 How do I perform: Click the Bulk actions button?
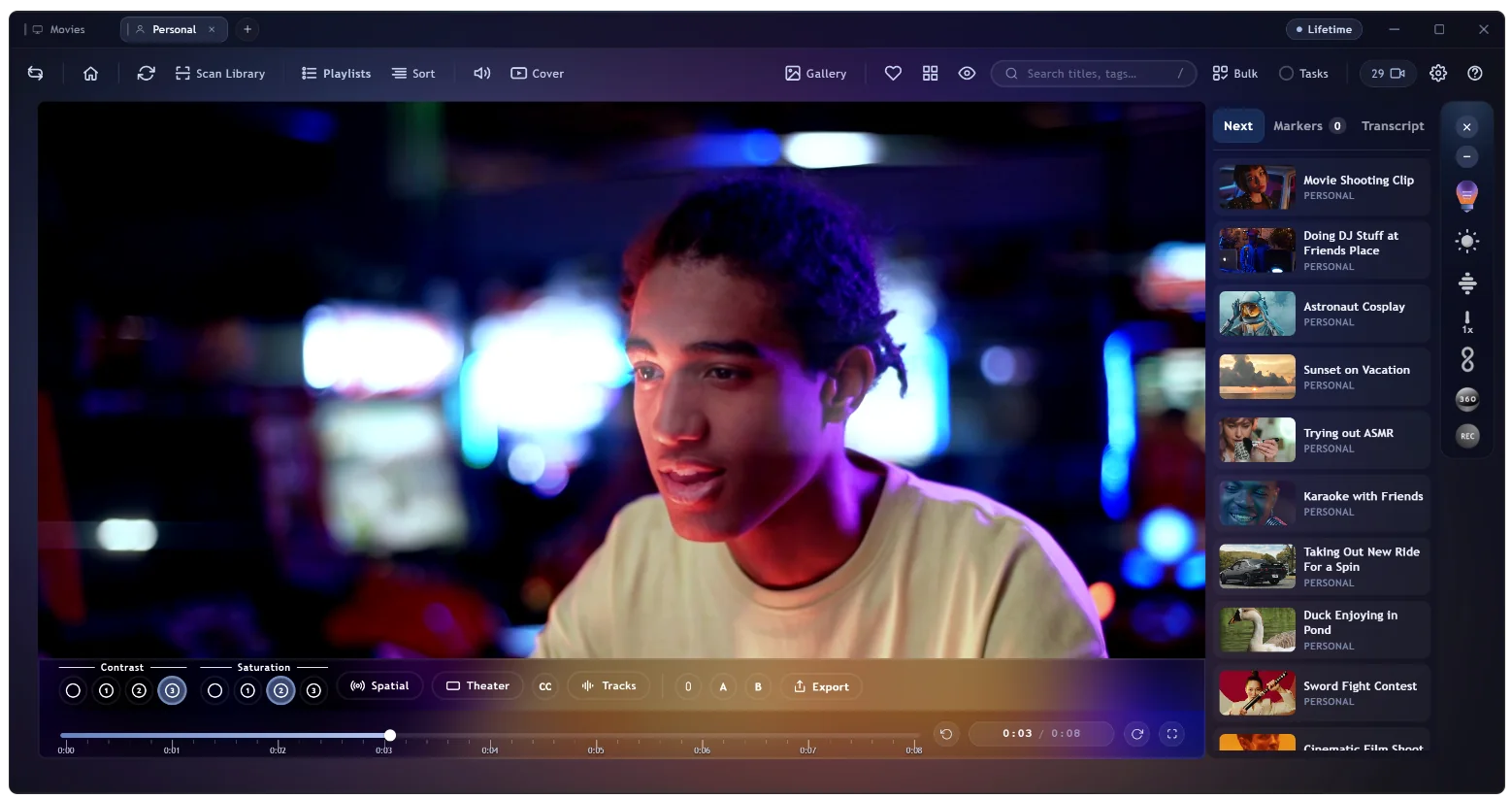click(1235, 73)
